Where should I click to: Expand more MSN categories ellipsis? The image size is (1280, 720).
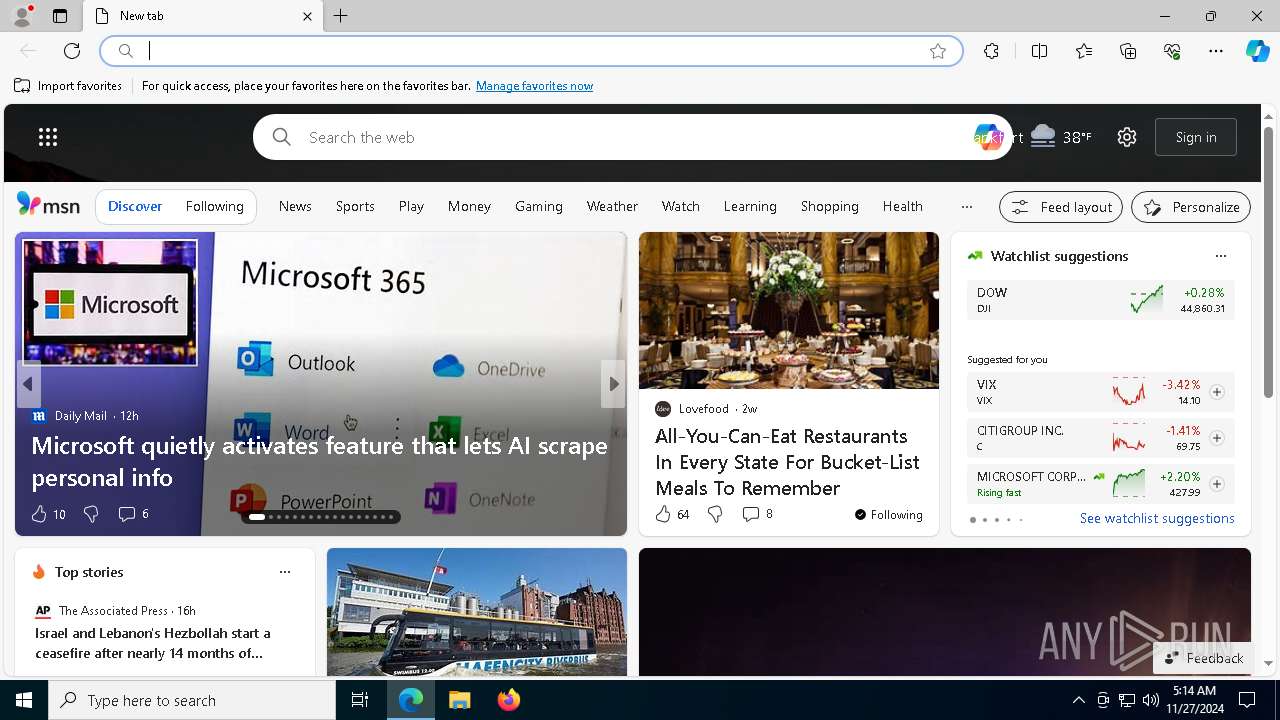(x=966, y=207)
